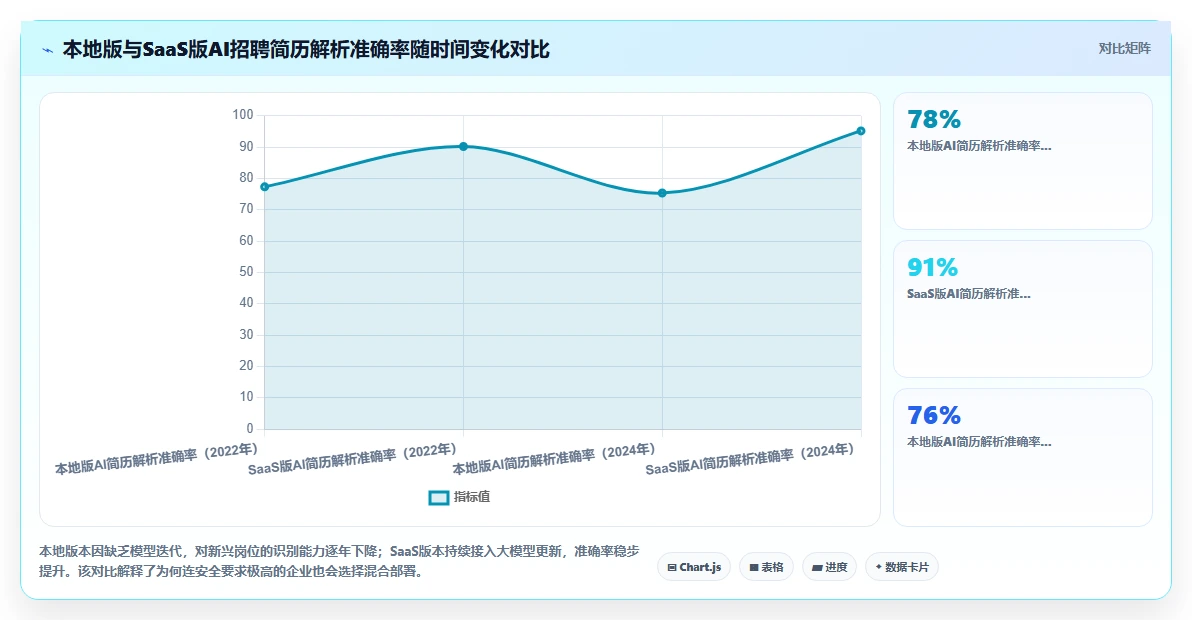Click the chart title 本地版与SaaS版AI招聘简历解析准确率
Screen dimensions: 1192x620
tap(306, 50)
